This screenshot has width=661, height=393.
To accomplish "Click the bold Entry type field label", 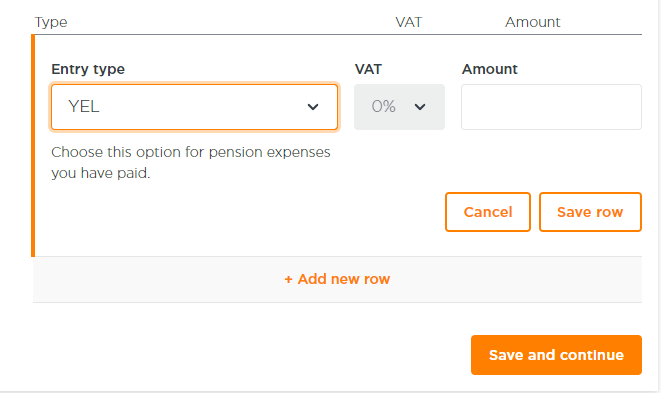I will [88, 69].
